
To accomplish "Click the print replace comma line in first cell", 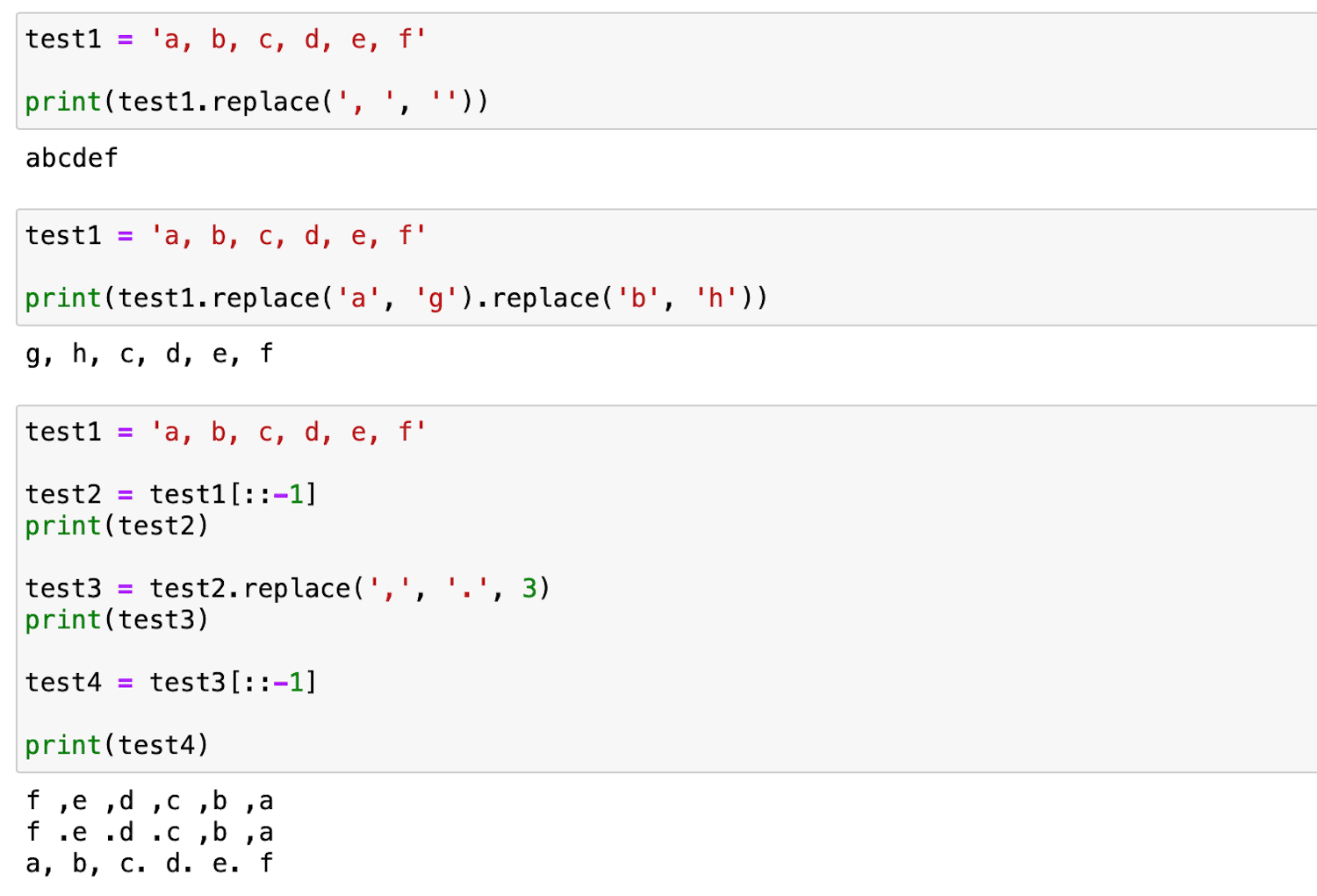I will 256,102.
